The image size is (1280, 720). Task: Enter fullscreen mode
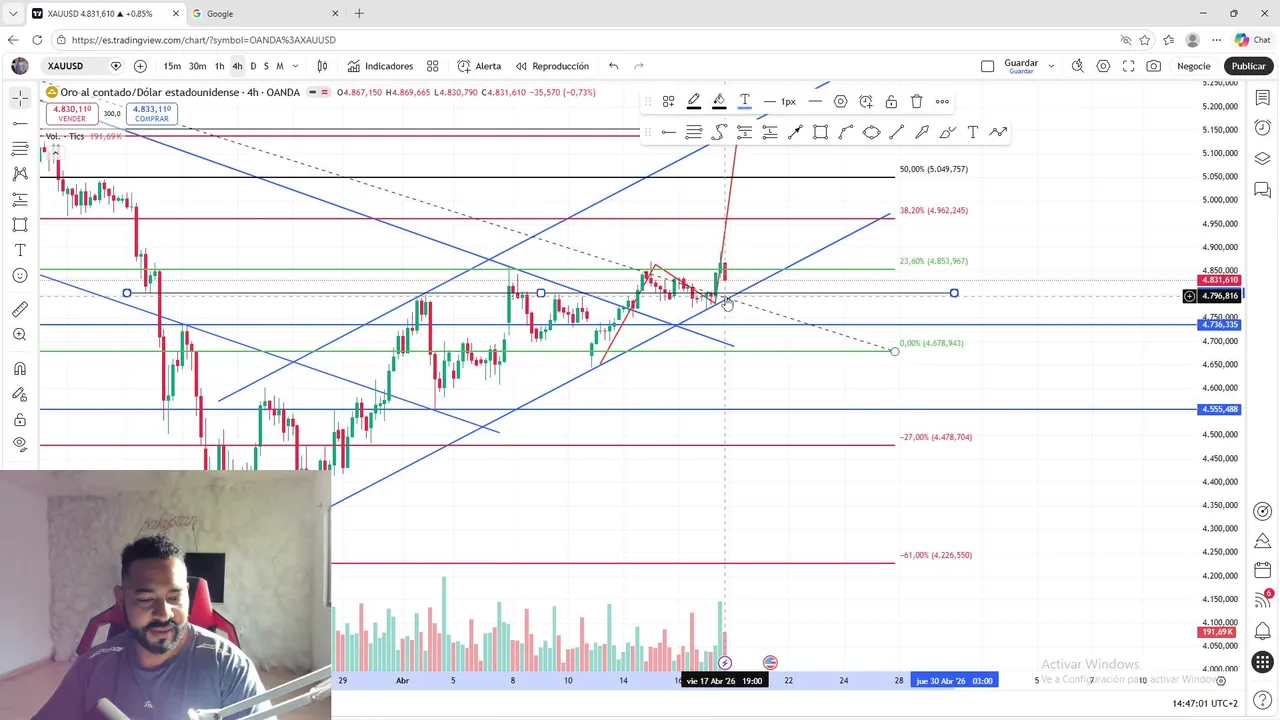[1128, 66]
